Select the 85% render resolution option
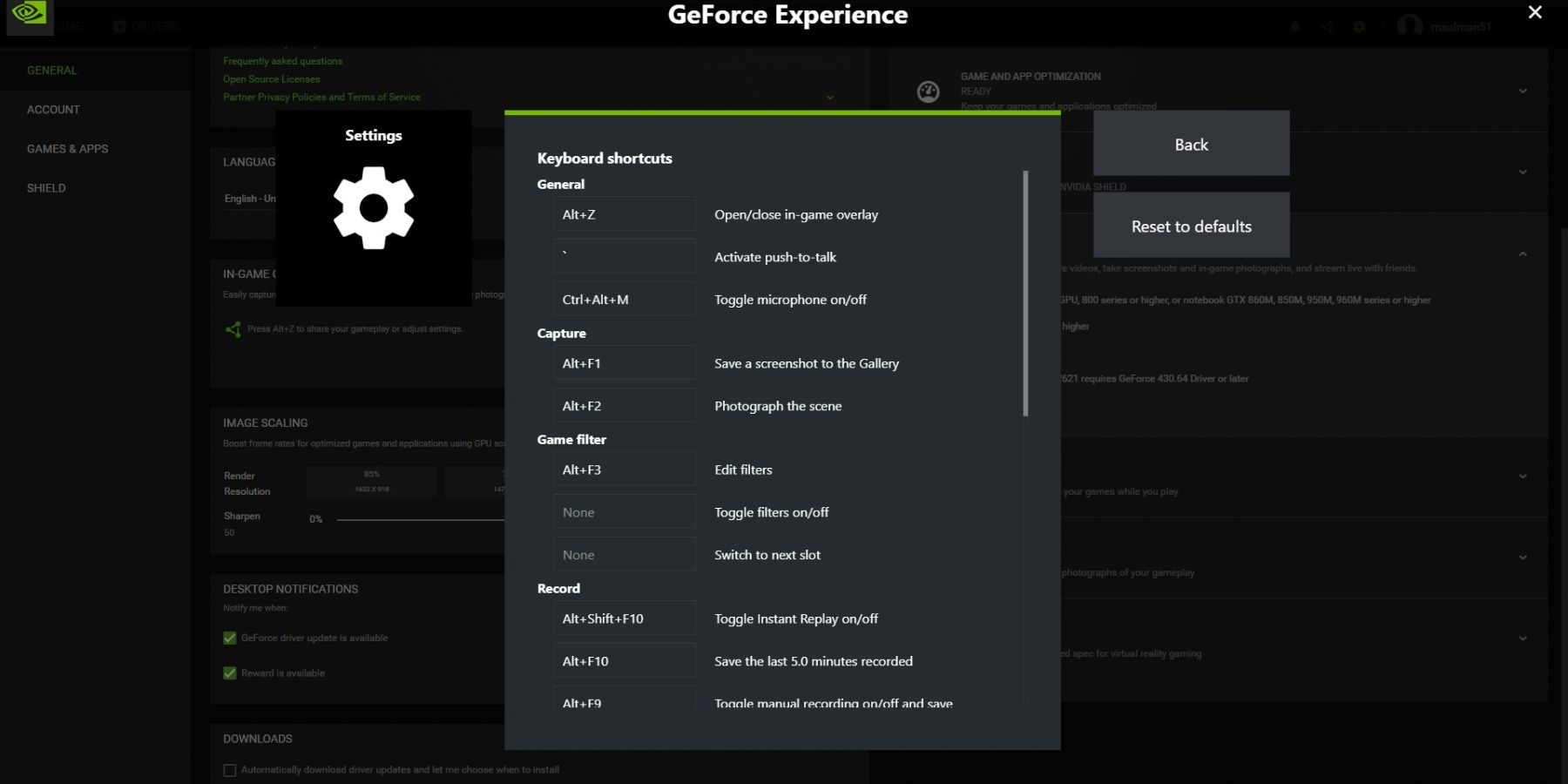The height and width of the screenshot is (784, 1568). (372, 481)
